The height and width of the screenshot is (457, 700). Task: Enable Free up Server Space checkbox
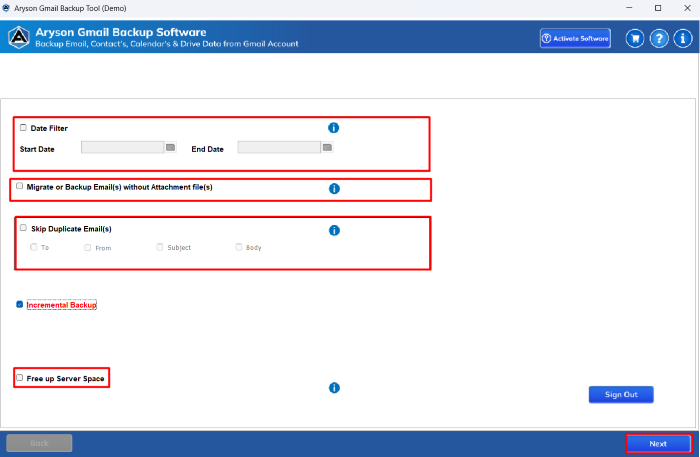click(20, 378)
